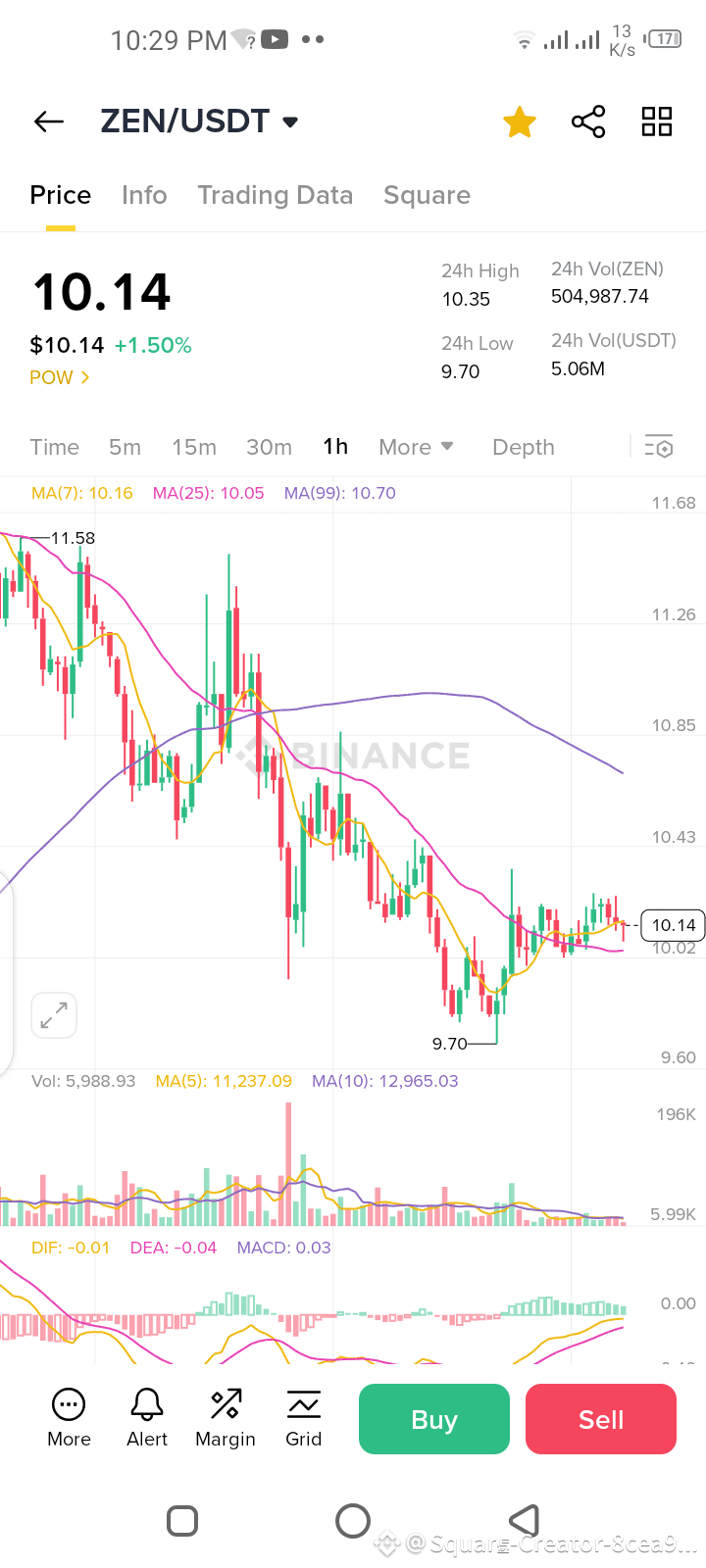Open Grid trading tool
706x1568 pixels.
click(304, 1418)
